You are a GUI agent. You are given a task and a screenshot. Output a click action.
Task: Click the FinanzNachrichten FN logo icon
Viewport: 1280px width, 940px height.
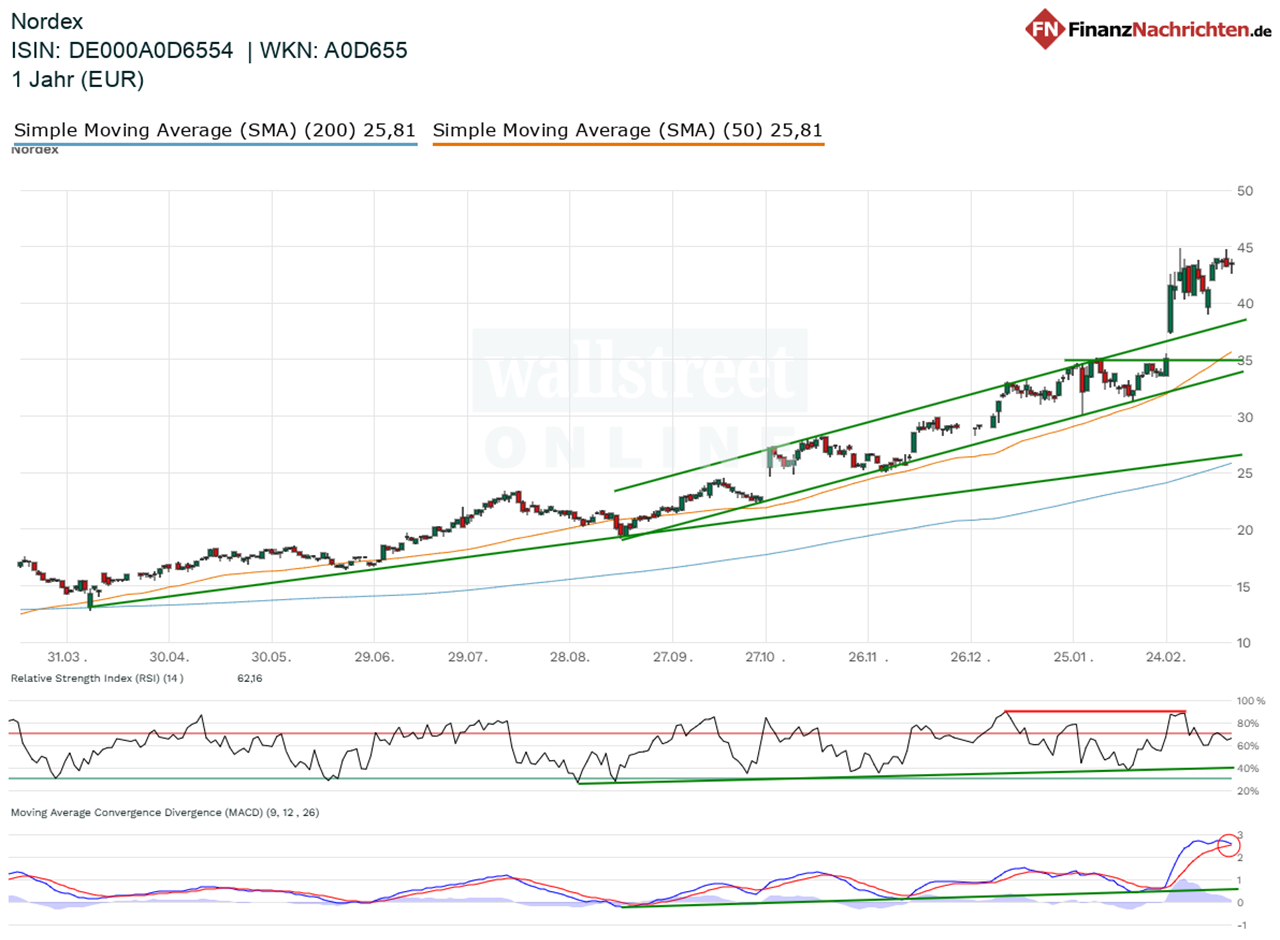1044,29
